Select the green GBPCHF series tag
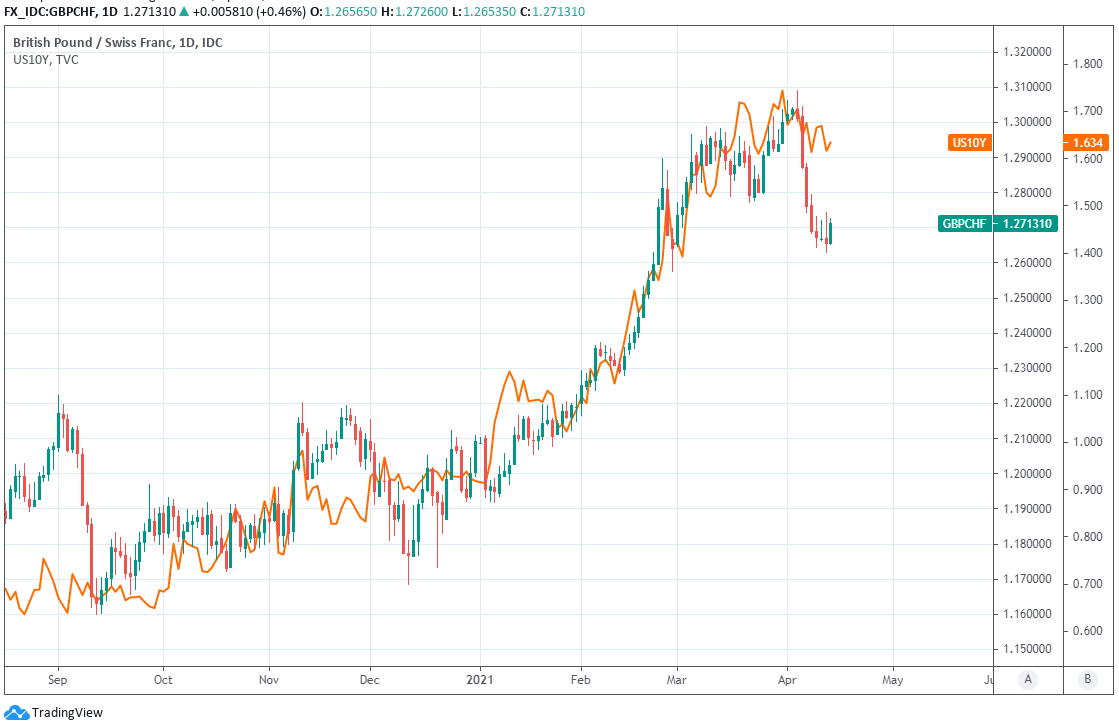The height and width of the screenshot is (727, 1119). [965, 224]
